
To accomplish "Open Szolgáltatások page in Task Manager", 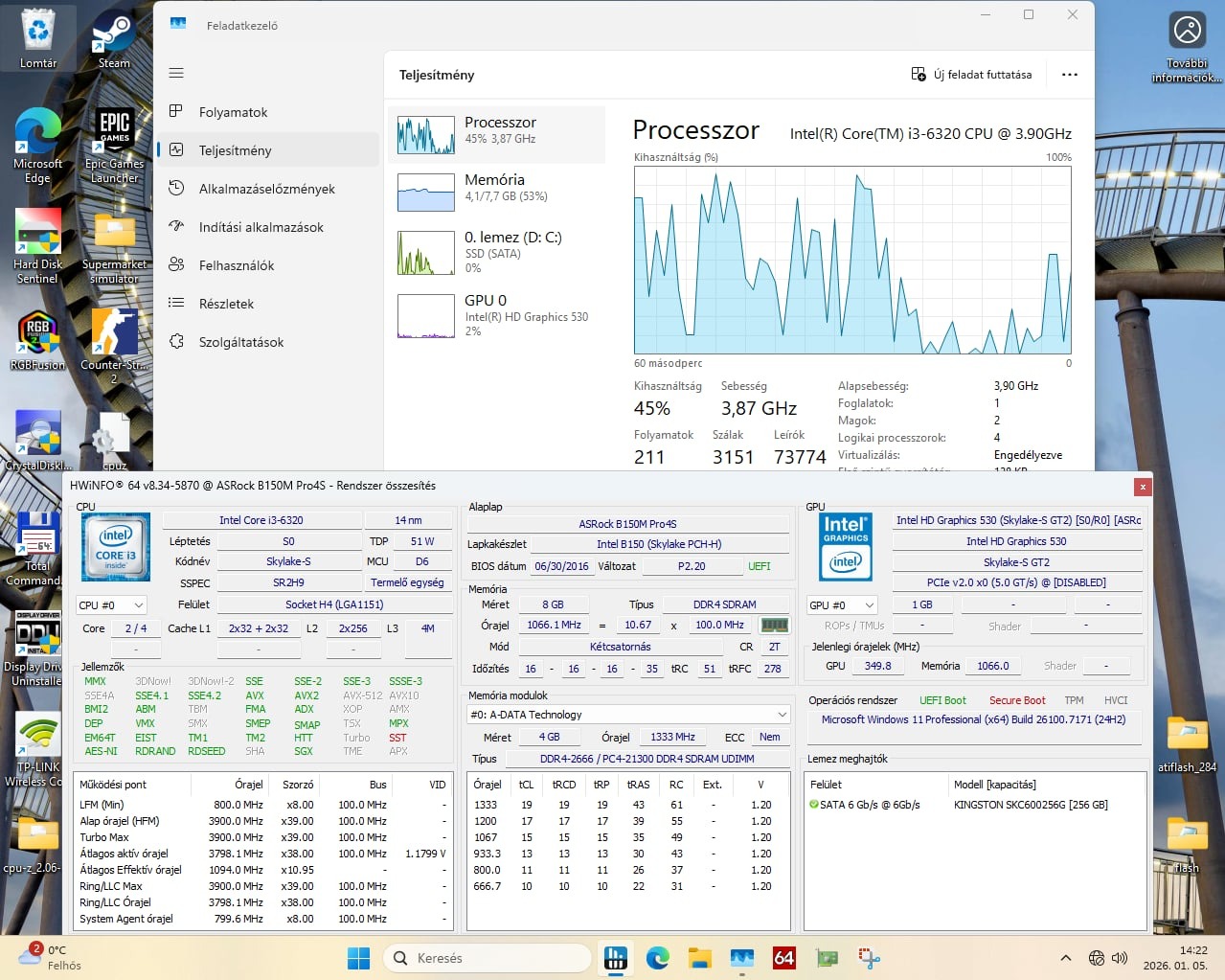I will (x=268, y=342).
